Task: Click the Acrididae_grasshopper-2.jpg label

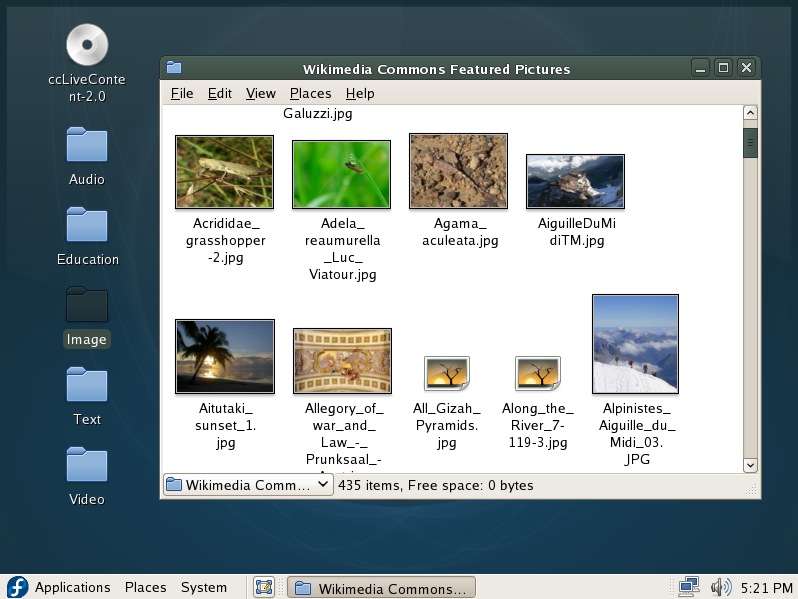Action: coord(225,240)
